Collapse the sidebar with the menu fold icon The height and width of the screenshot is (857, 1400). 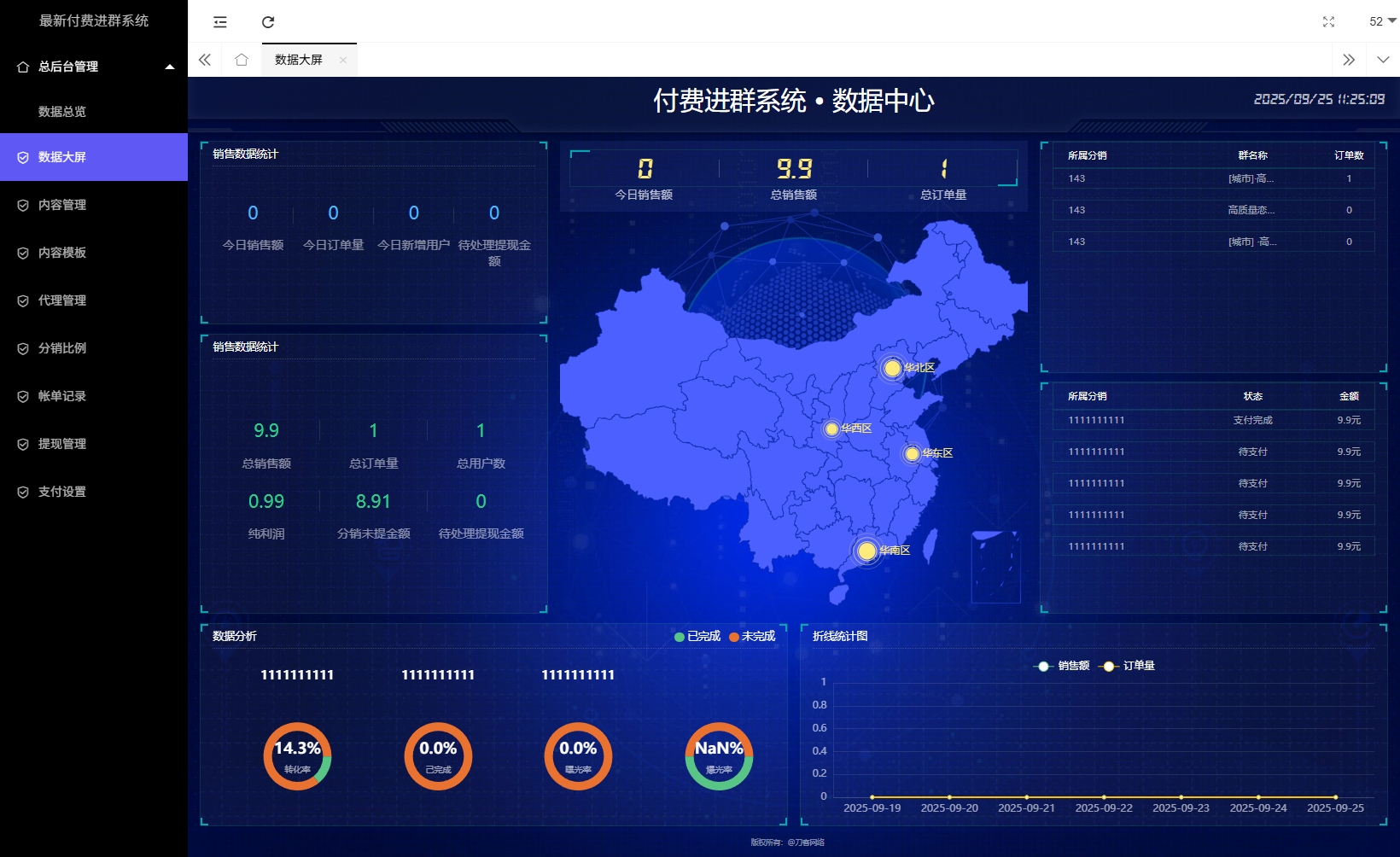coord(220,22)
